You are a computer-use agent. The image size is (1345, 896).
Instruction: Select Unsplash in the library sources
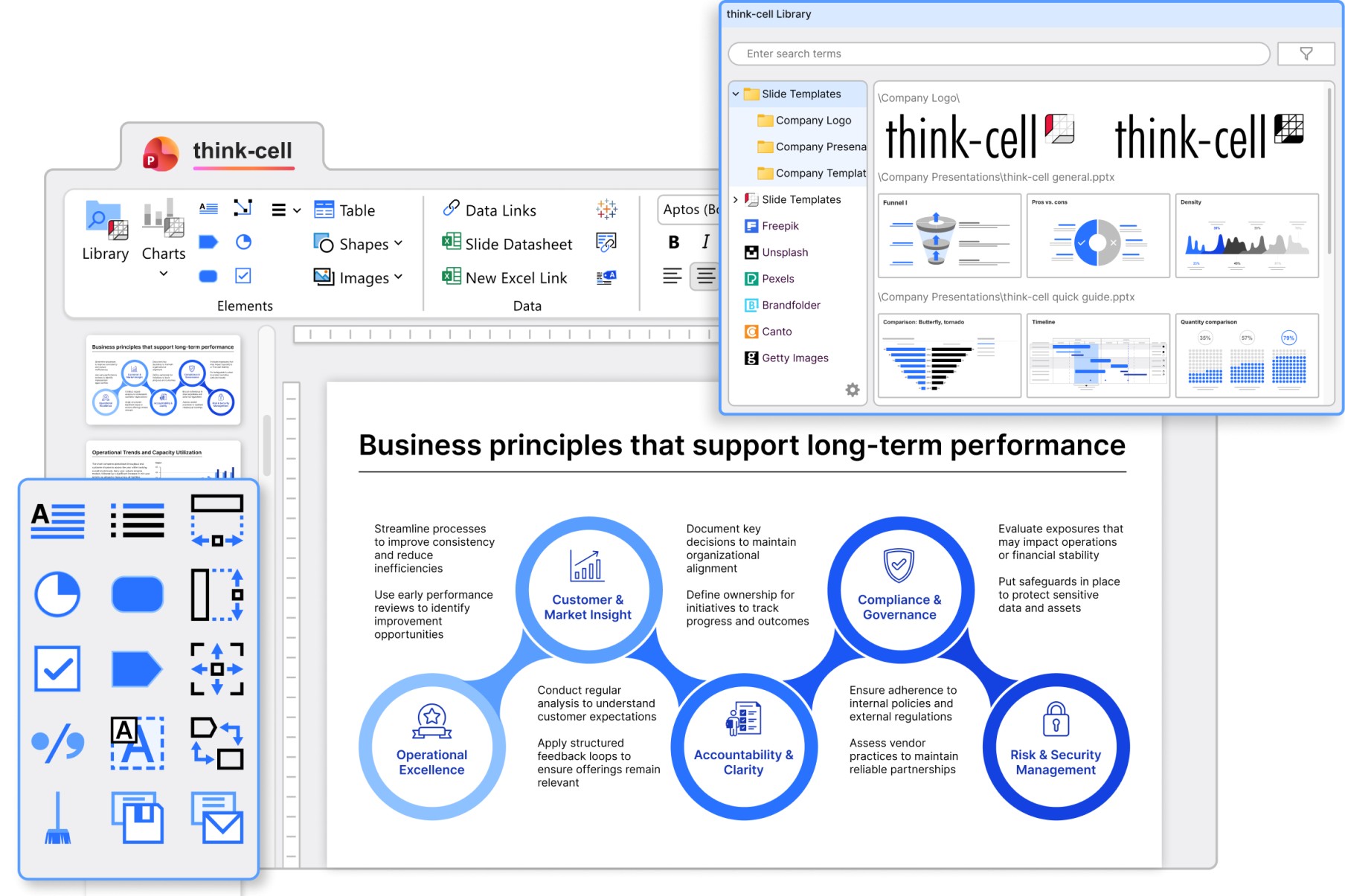[x=784, y=252]
